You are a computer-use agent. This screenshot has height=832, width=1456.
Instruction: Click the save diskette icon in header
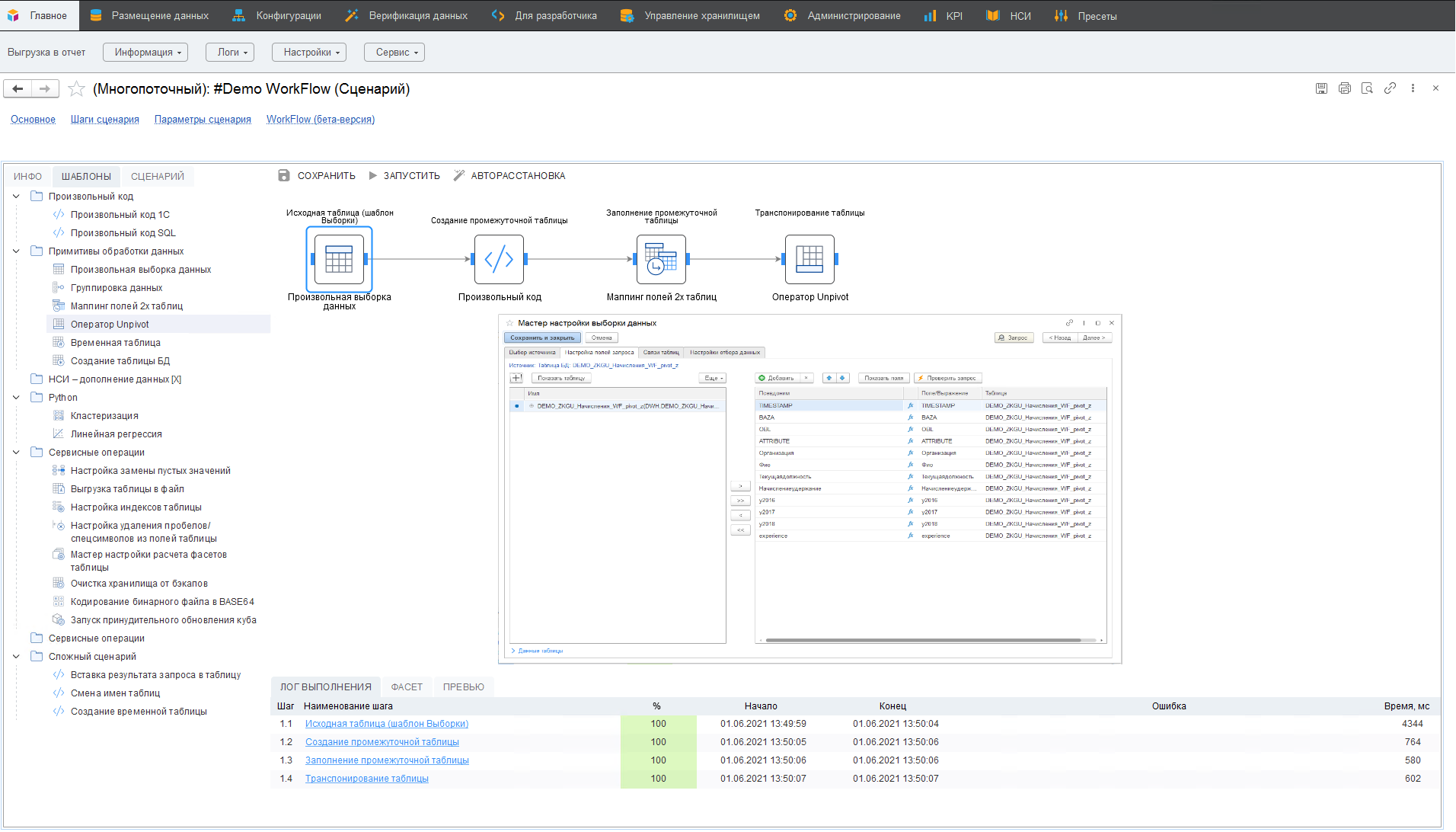pyautogui.click(x=1321, y=88)
